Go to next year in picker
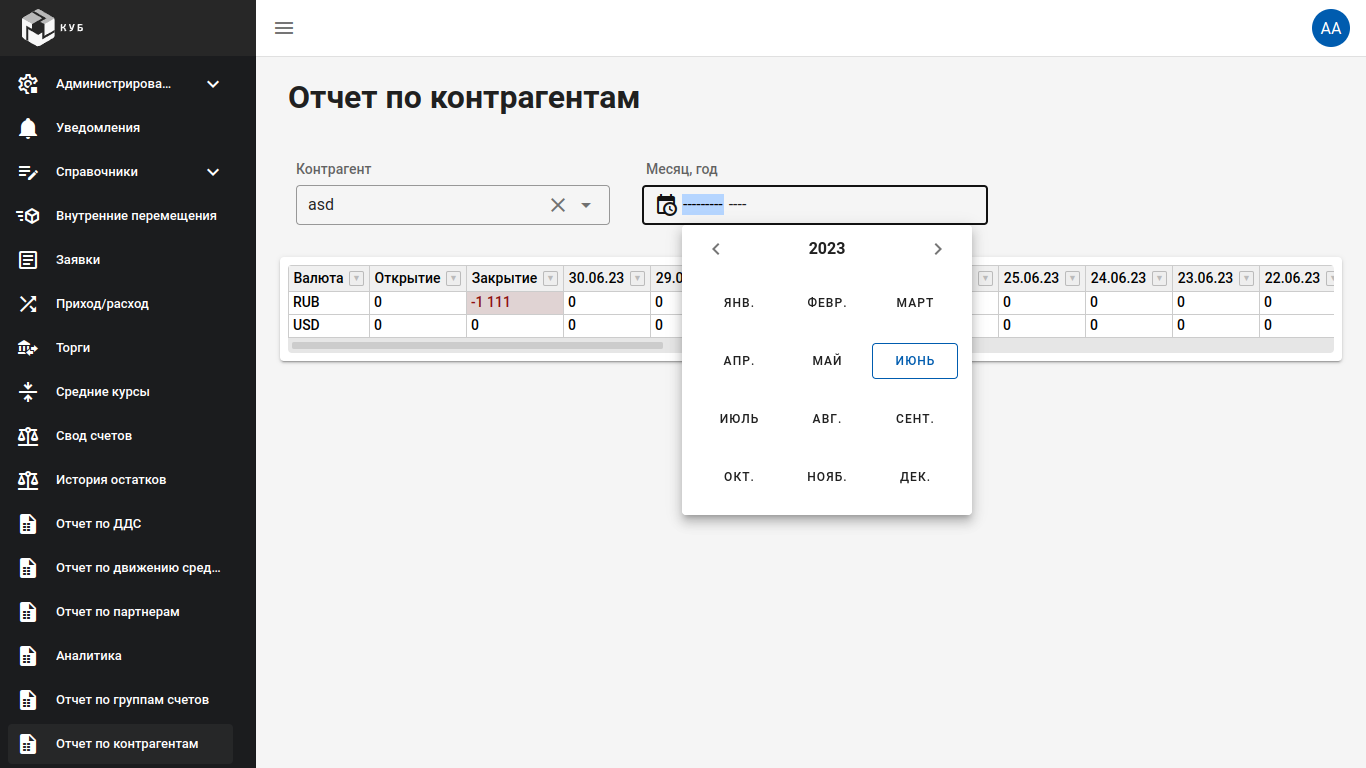 pos(938,249)
